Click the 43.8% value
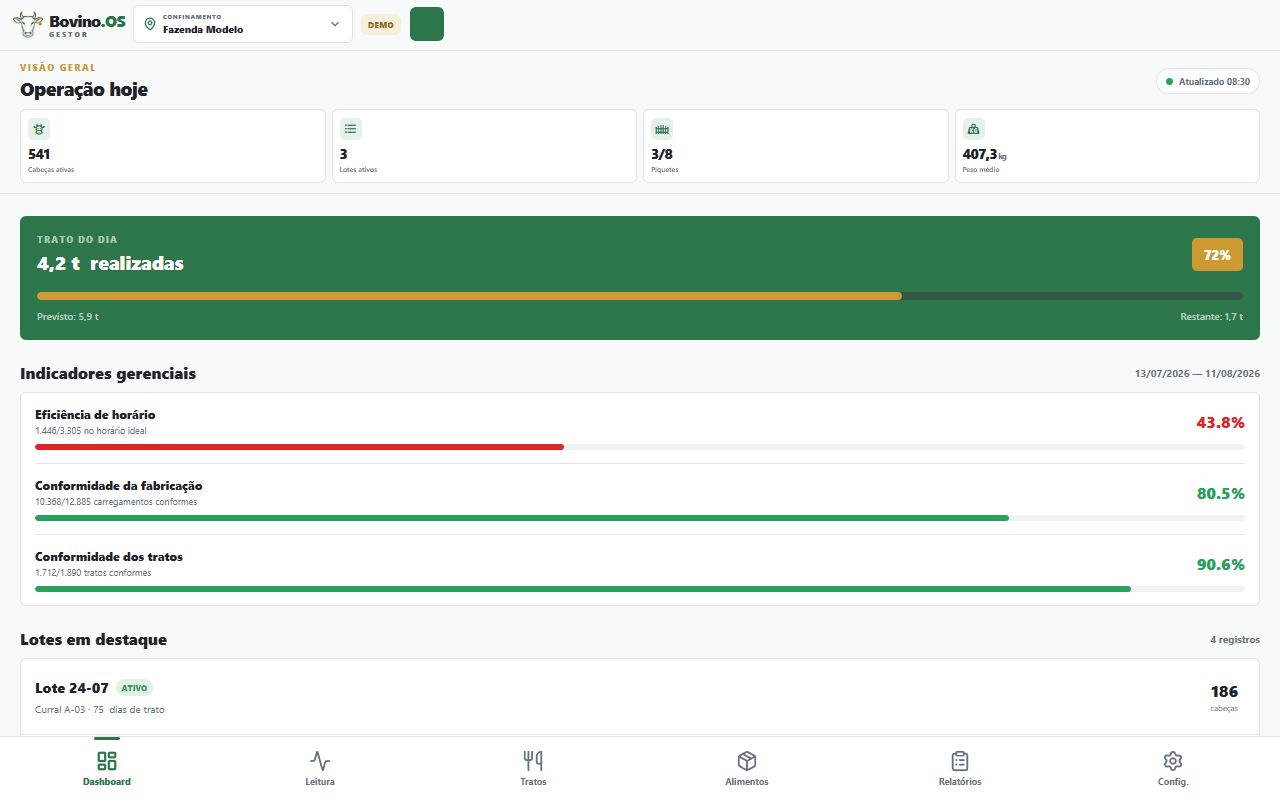The height and width of the screenshot is (800, 1280). (1220, 423)
